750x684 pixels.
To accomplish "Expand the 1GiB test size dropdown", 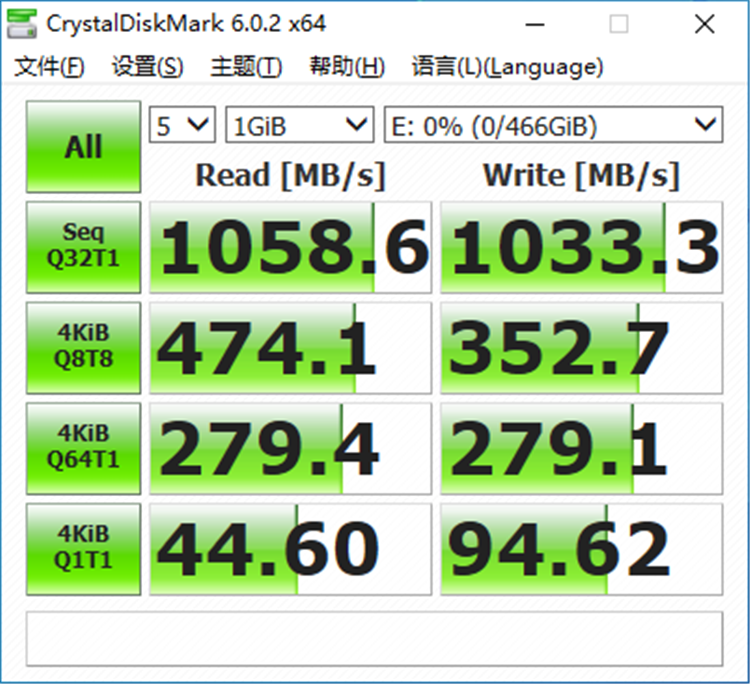I will point(300,126).
